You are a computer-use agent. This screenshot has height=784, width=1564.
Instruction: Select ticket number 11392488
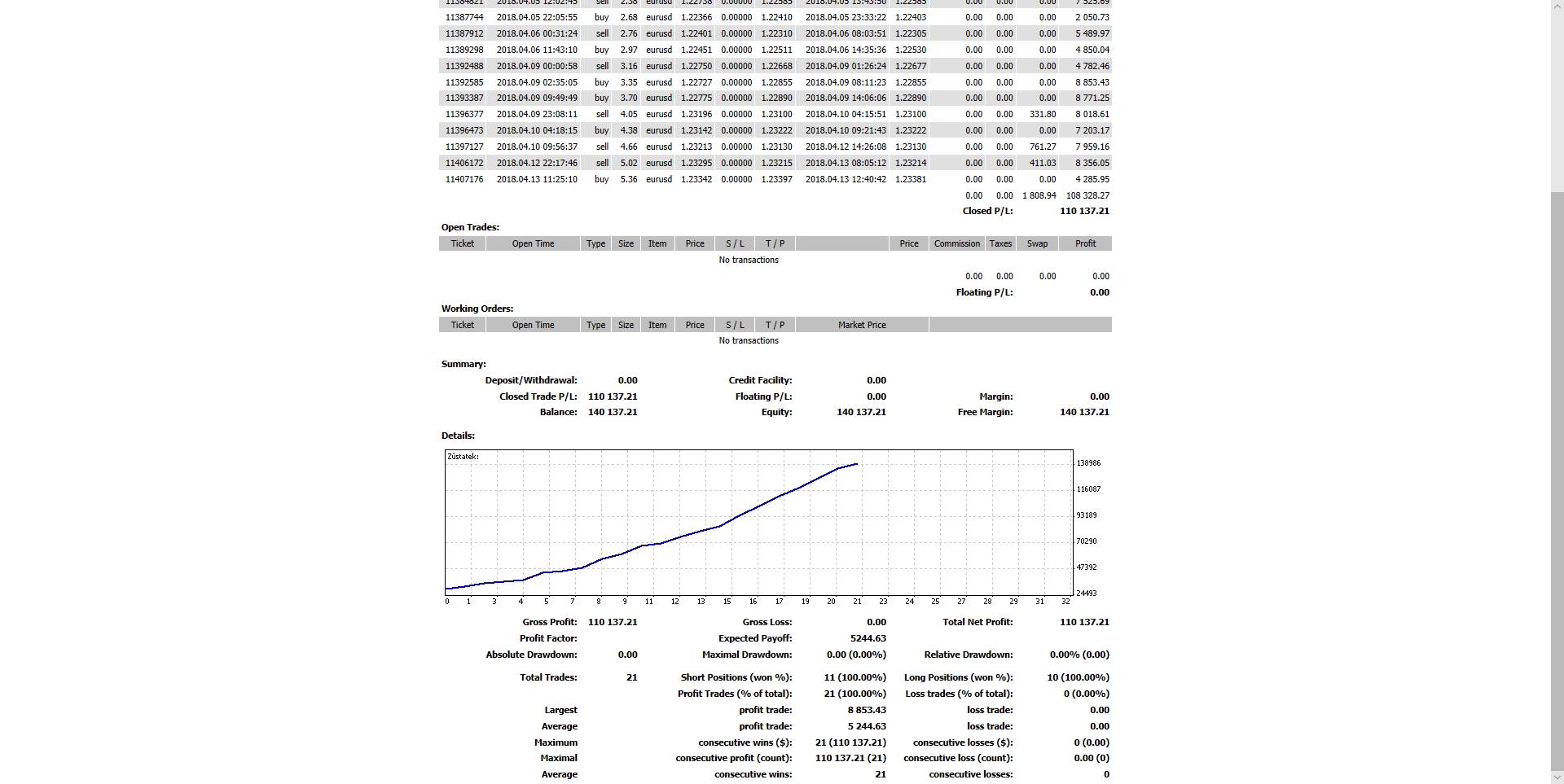464,66
